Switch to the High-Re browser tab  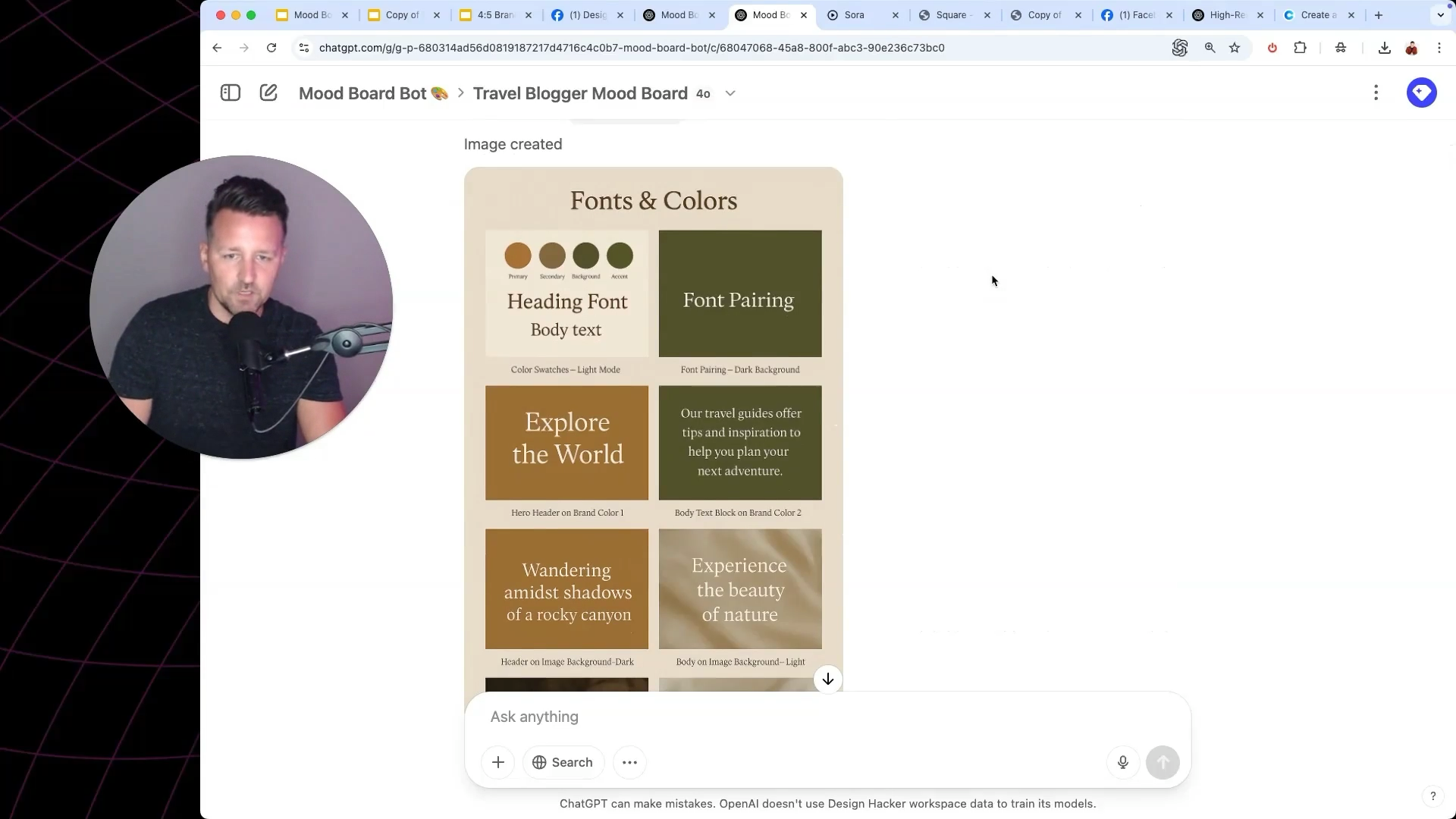click(x=1226, y=15)
